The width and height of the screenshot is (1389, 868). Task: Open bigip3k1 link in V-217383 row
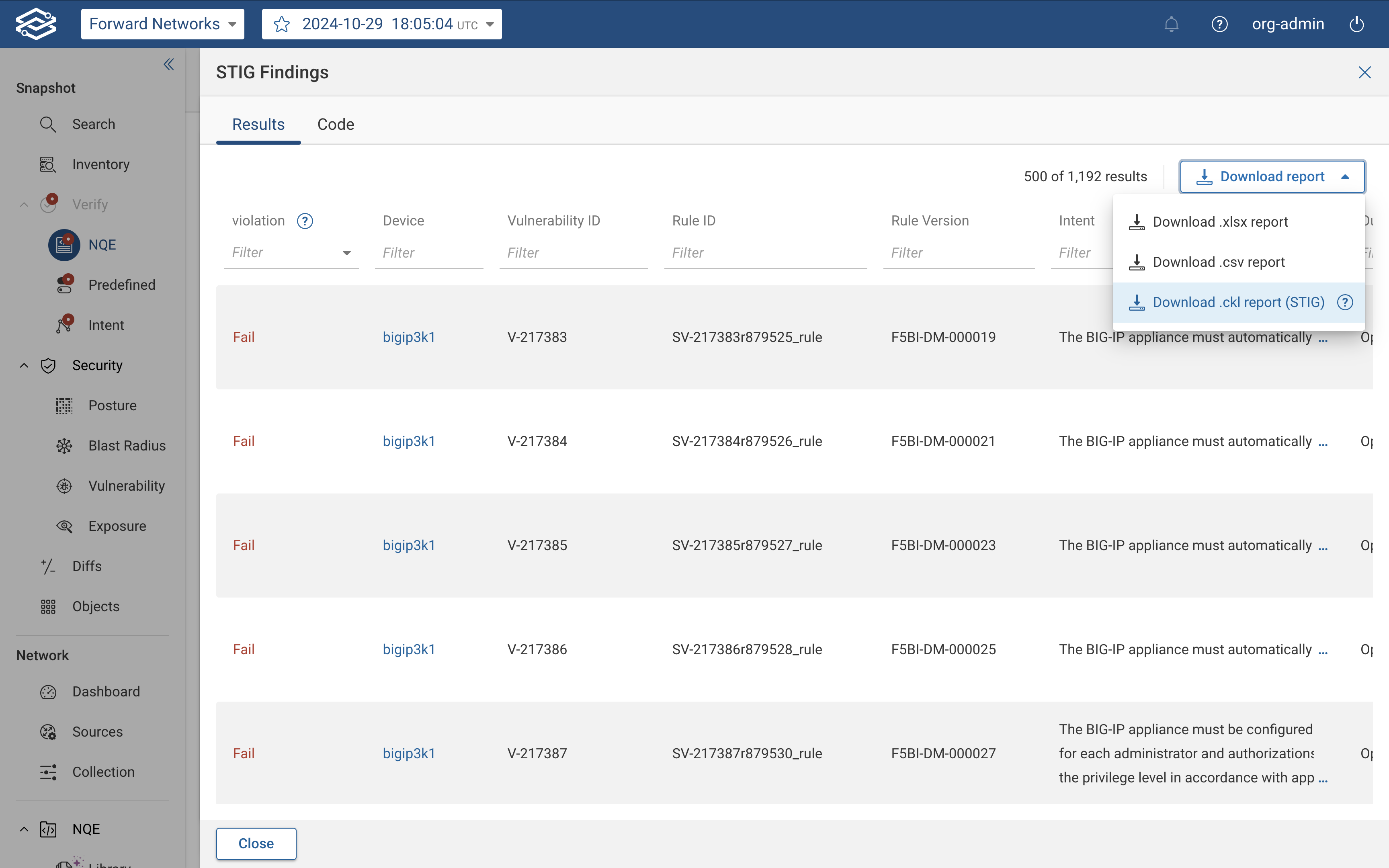point(409,337)
